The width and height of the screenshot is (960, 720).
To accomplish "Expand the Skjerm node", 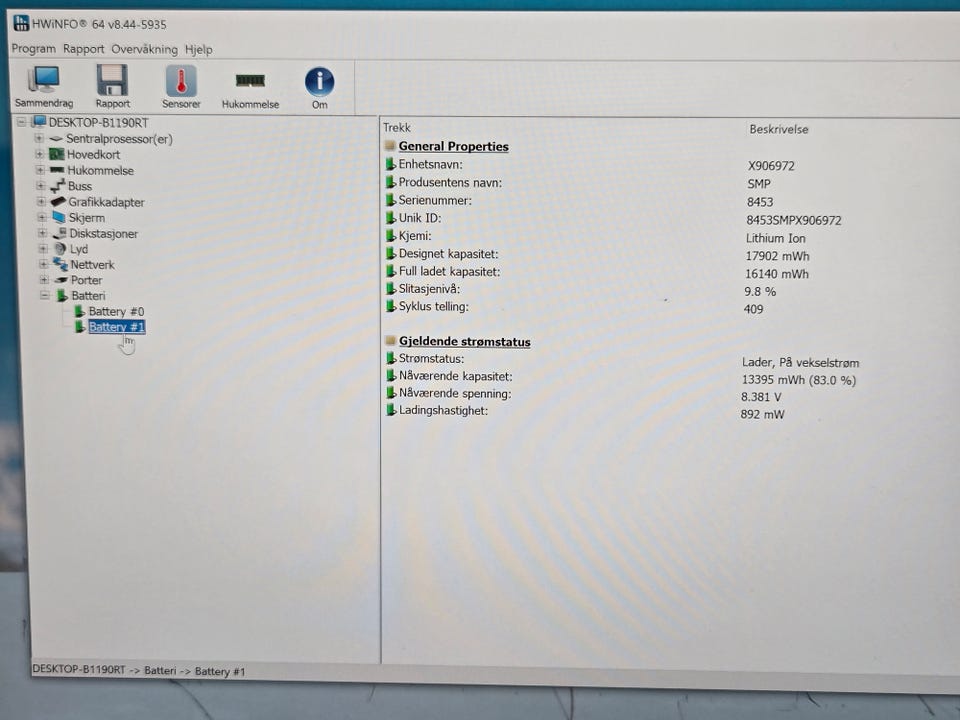I will 42,217.
